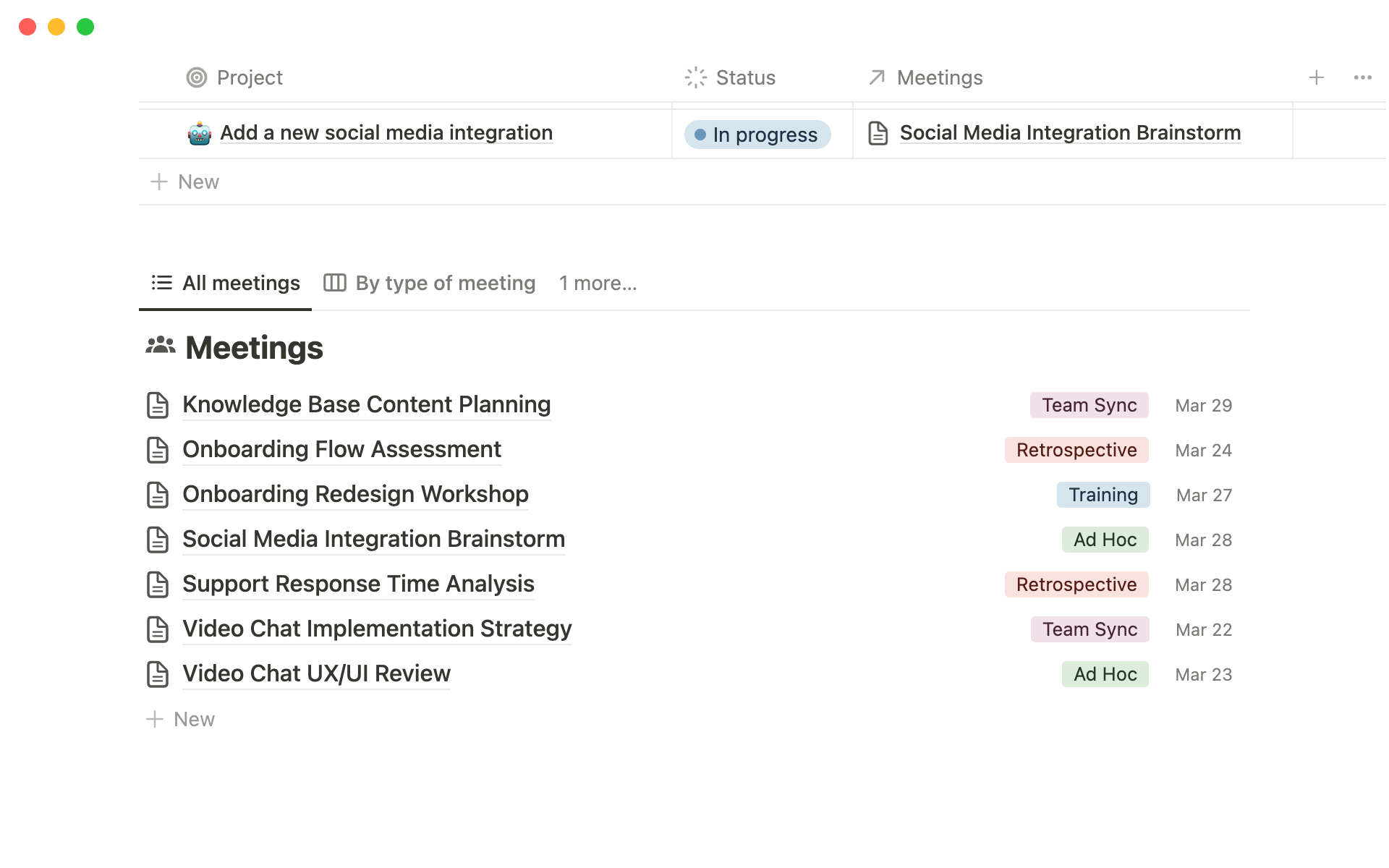Viewport: 1389px width, 868px height.
Task: Click the page icon beside Onboarding Redesign Workshop
Action: click(x=158, y=495)
